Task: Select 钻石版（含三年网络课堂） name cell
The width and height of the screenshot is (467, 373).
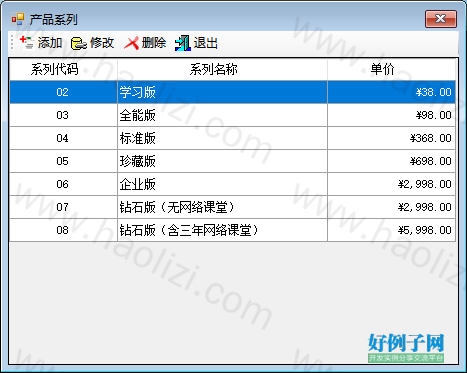Action: (x=222, y=230)
